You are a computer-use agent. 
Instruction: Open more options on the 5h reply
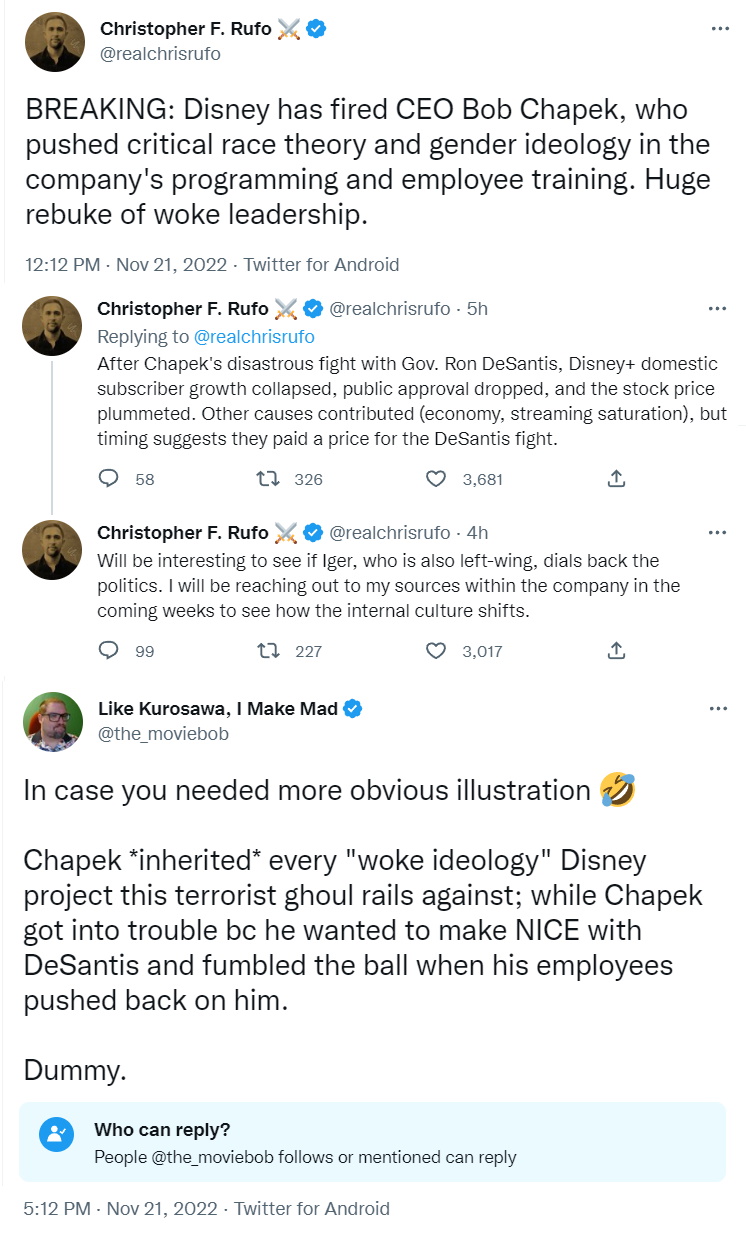(x=717, y=309)
